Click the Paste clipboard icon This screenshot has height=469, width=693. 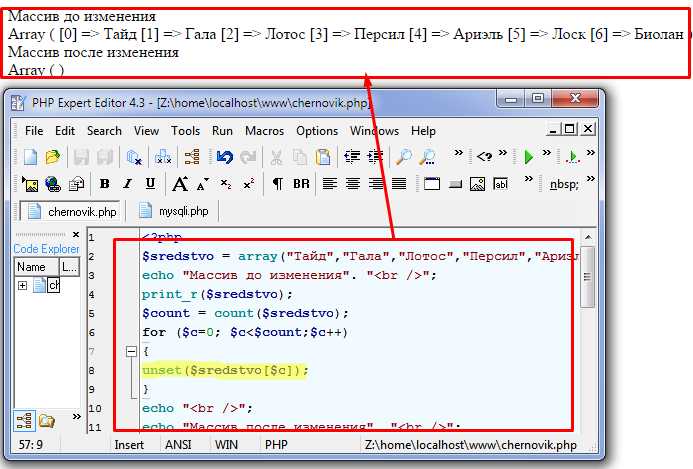click(x=323, y=157)
